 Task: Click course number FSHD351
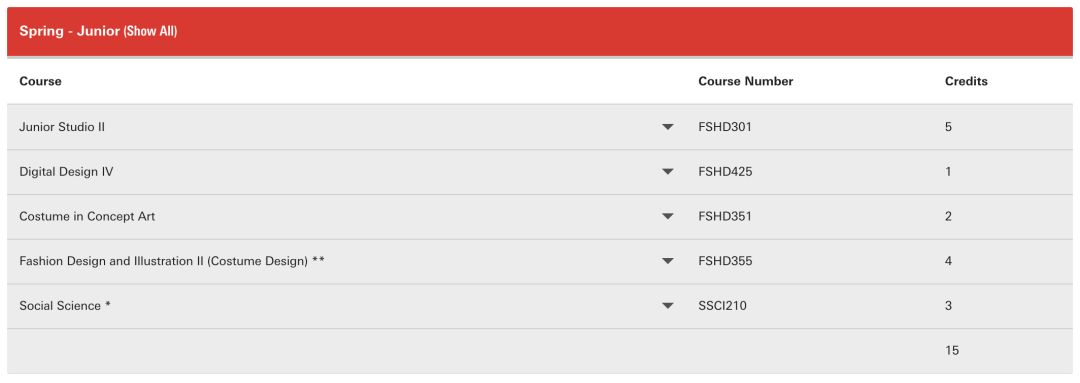(725, 216)
